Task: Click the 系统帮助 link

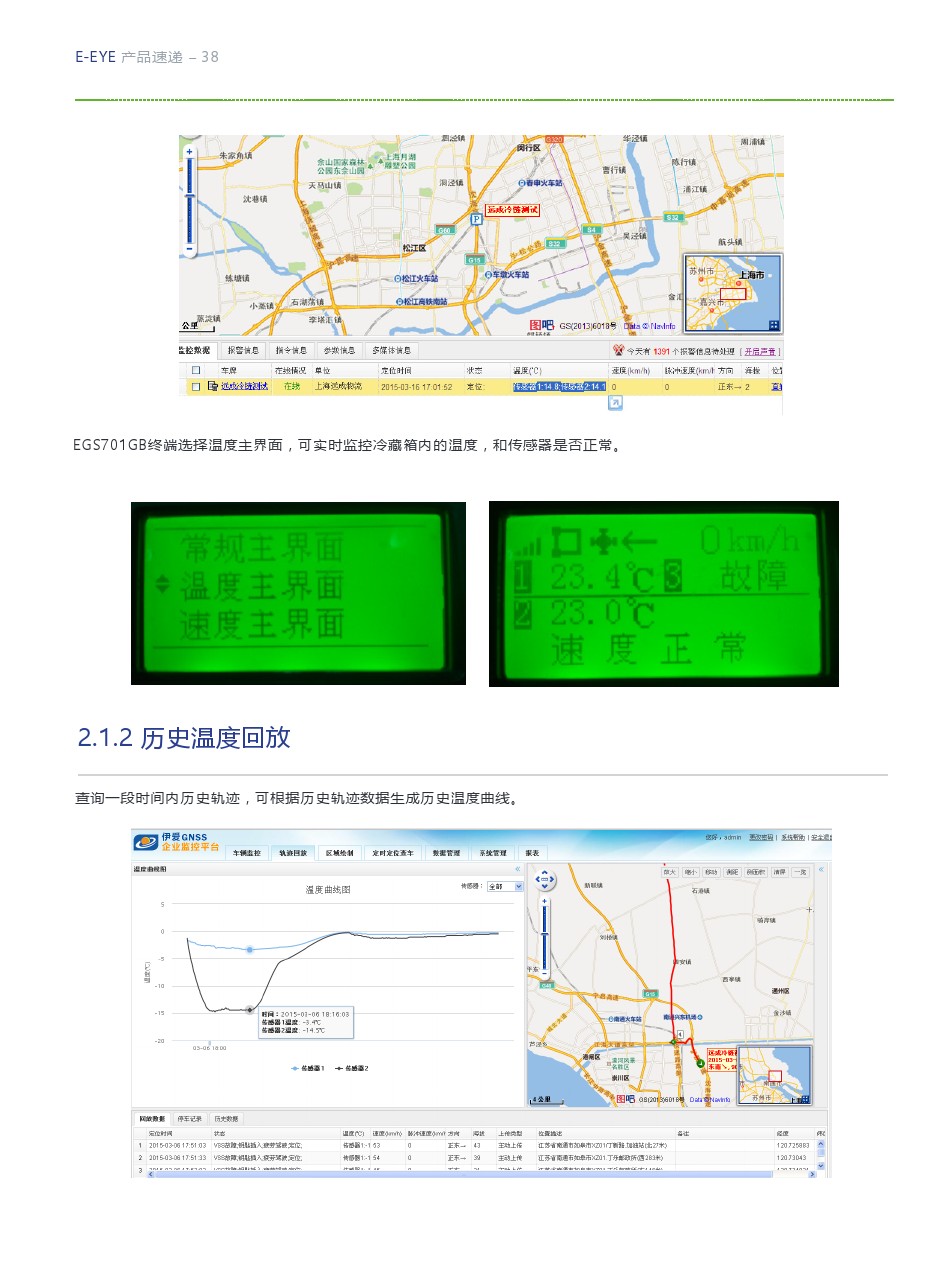Action: click(793, 836)
